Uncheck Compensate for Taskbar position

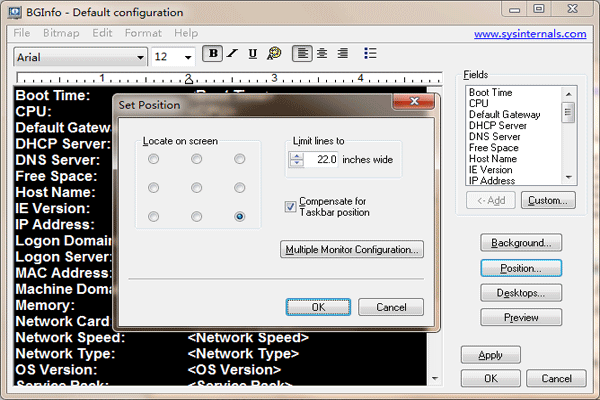point(290,207)
